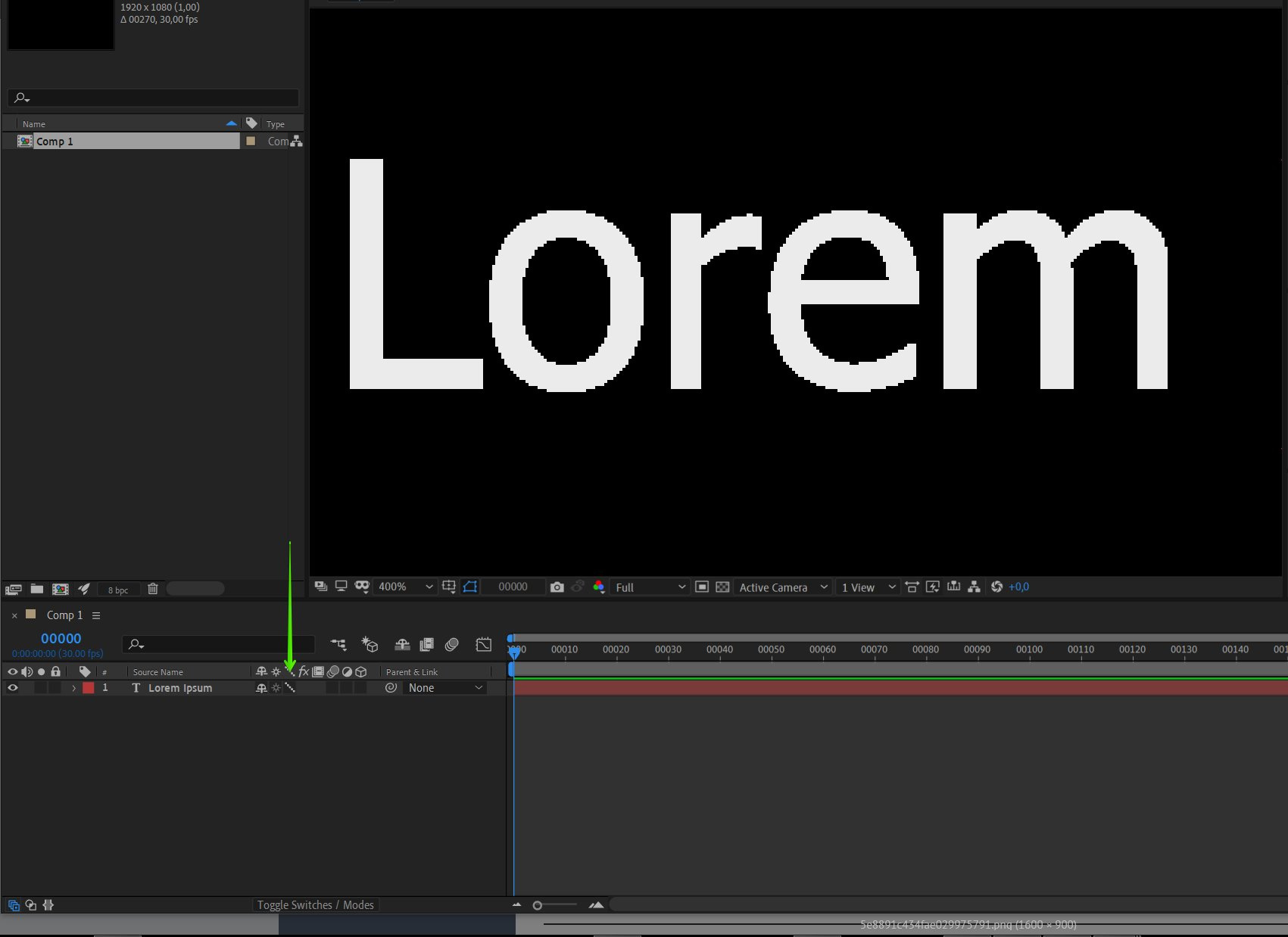The width and height of the screenshot is (1288, 937).
Task: Expand Layer Switches pane bottom-left icon
Action: click(x=14, y=904)
